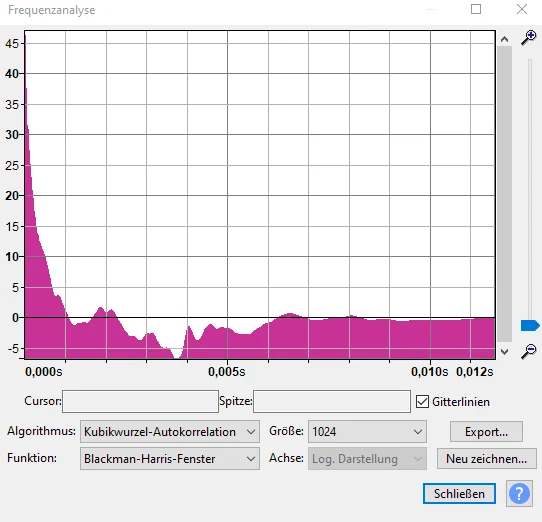Click inside the Cursor text field
Viewport: 542px width, 522px height.
coord(140,401)
